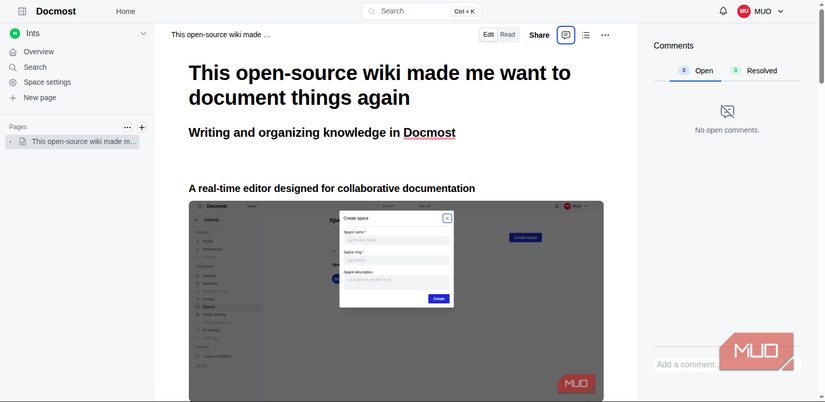This screenshot has height=402, width=825.
Task: Click the Share button
Action: (x=539, y=35)
